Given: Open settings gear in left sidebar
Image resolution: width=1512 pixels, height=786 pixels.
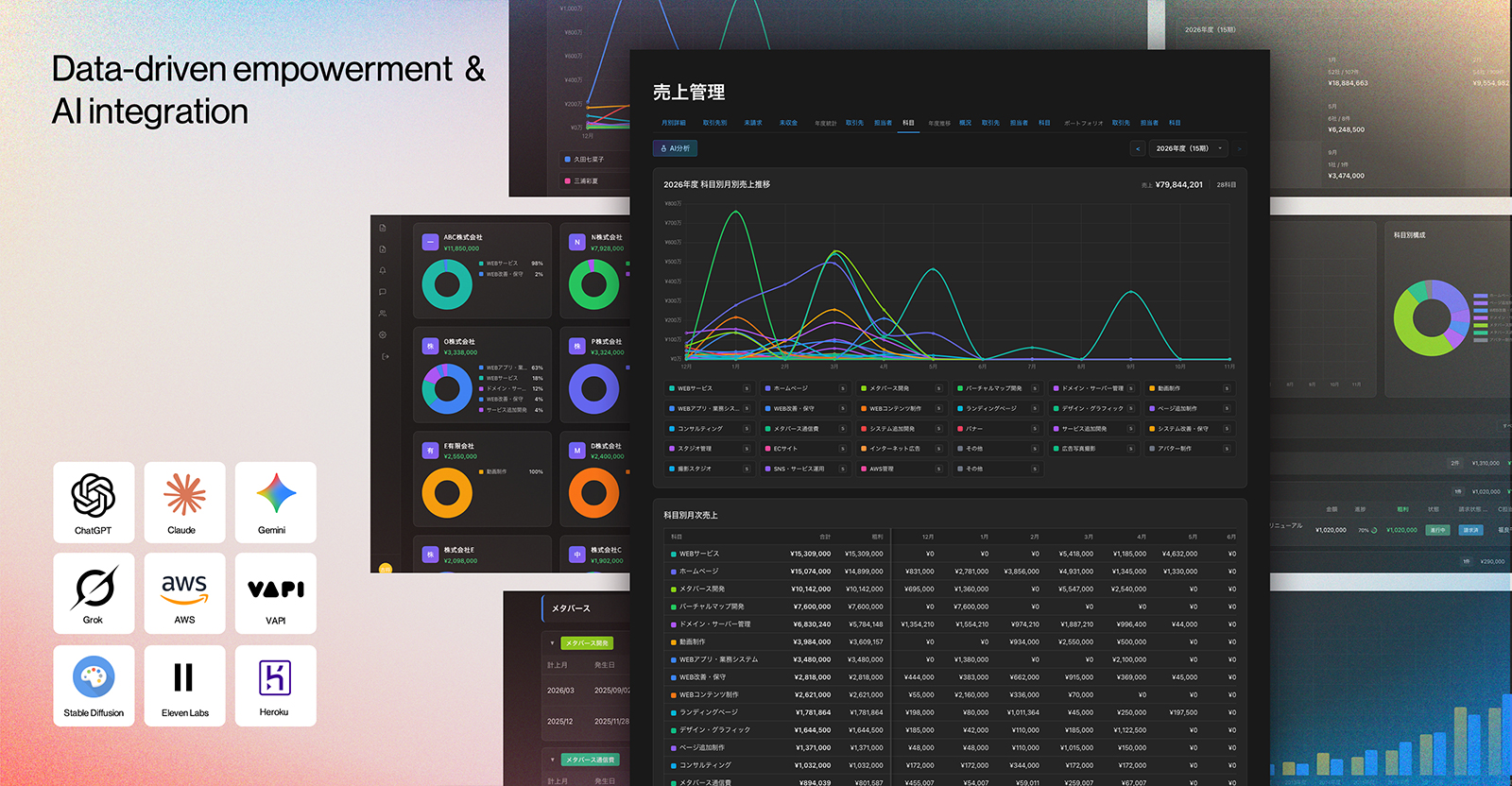Looking at the screenshot, I should (x=383, y=334).
